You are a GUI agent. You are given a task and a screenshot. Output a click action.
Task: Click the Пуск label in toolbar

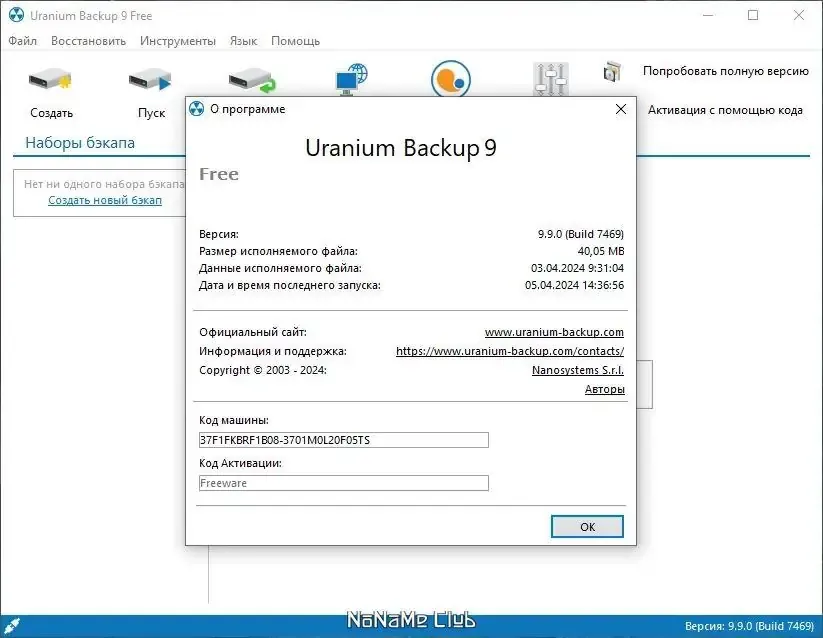click(151, 113)
